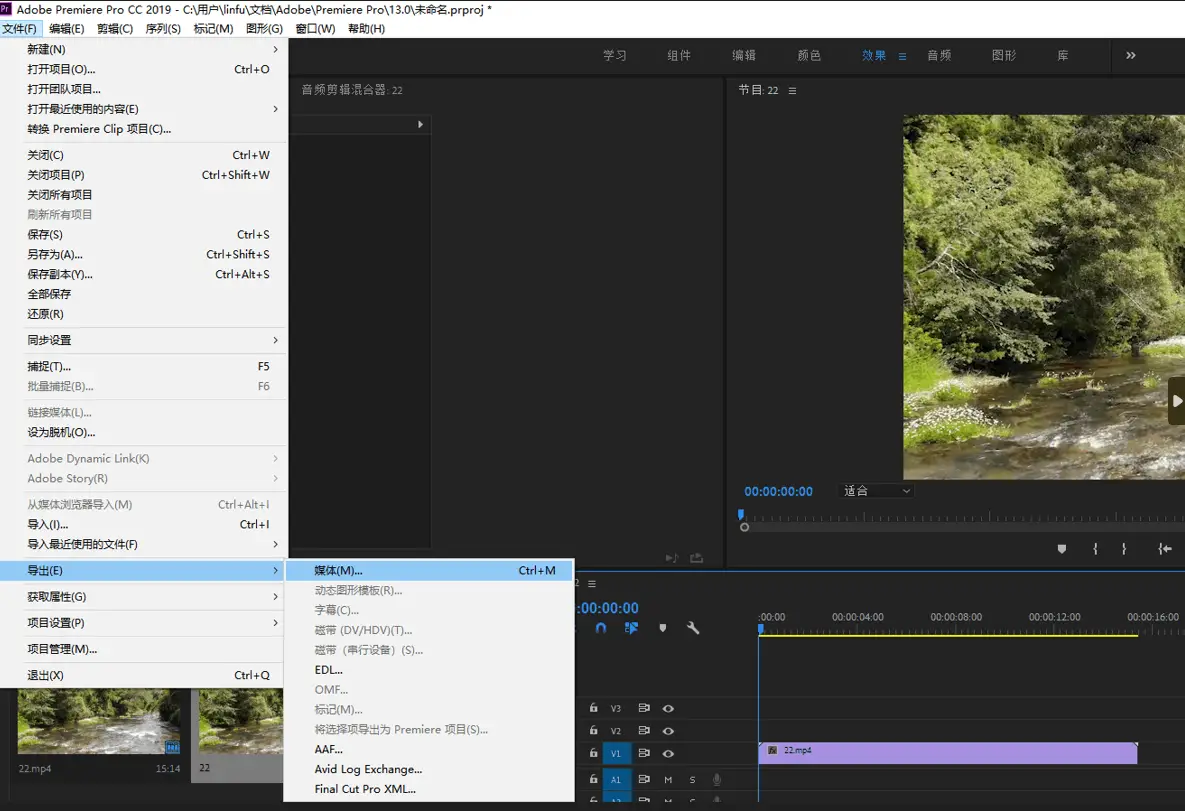Select 保存(S) in the File menu
The image size is (1185, 811).
click(144, 234)
